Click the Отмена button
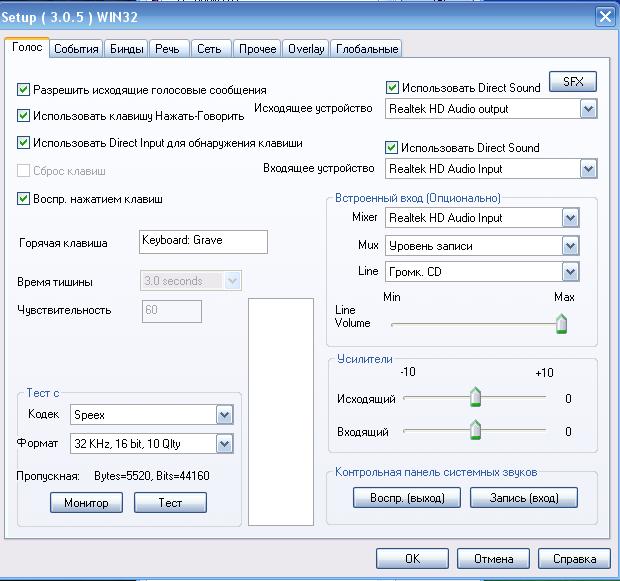The image size is (620, 581). (493, 558)
